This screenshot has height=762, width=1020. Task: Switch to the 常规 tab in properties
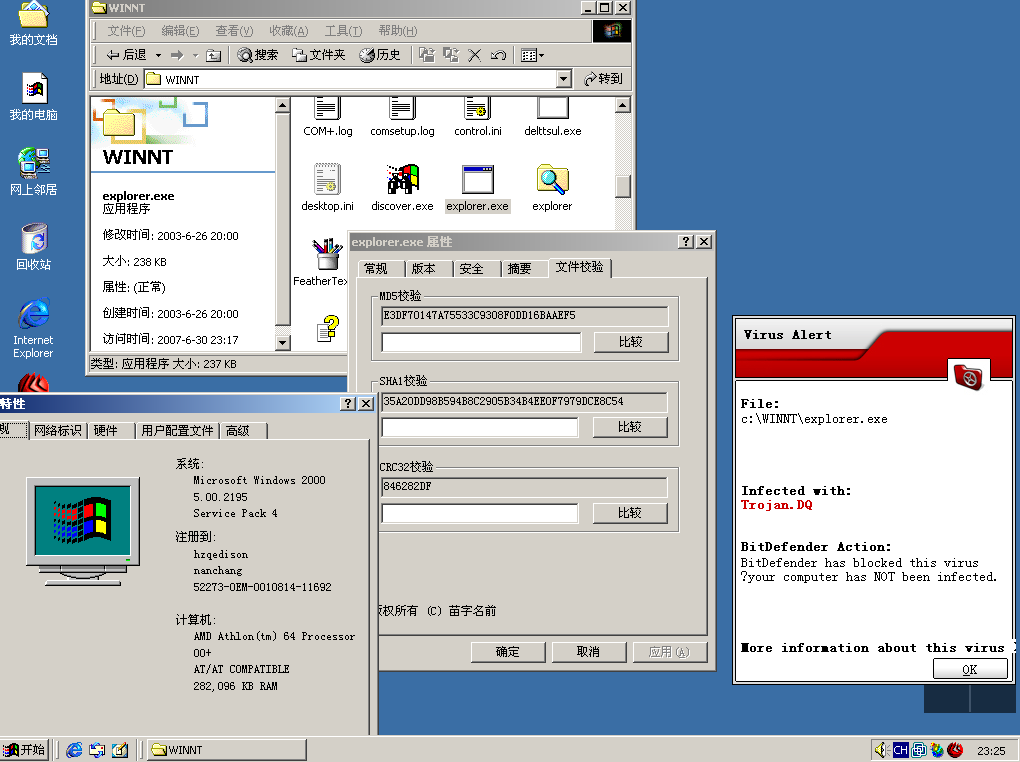tap(376, 268)
